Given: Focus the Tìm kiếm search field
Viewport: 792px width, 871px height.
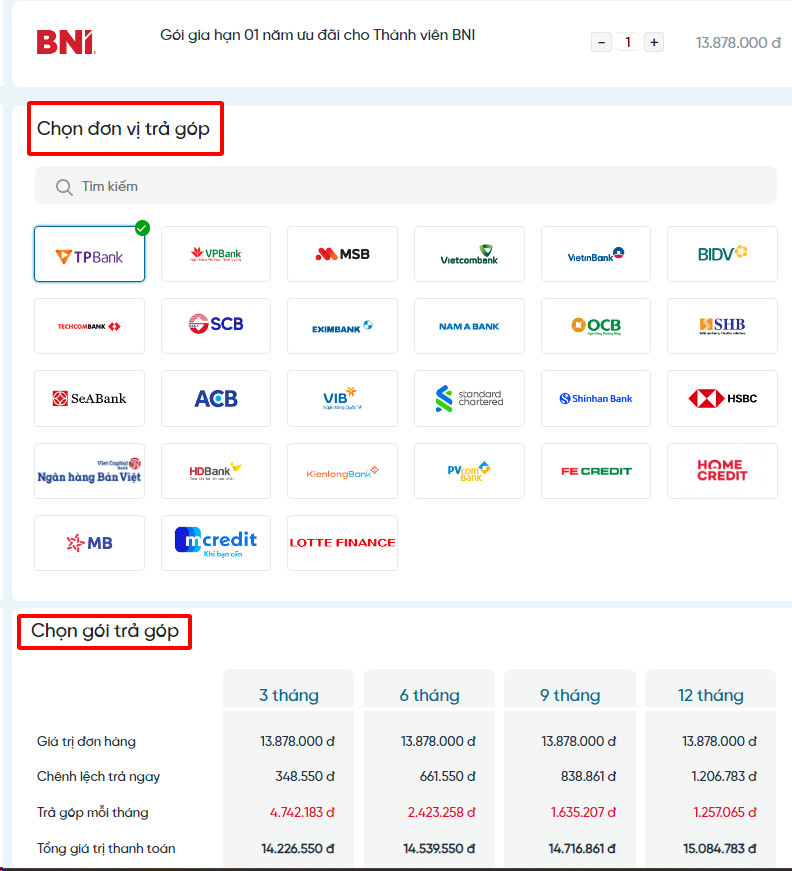Looking at the screenshot, I should pos(405,186).
